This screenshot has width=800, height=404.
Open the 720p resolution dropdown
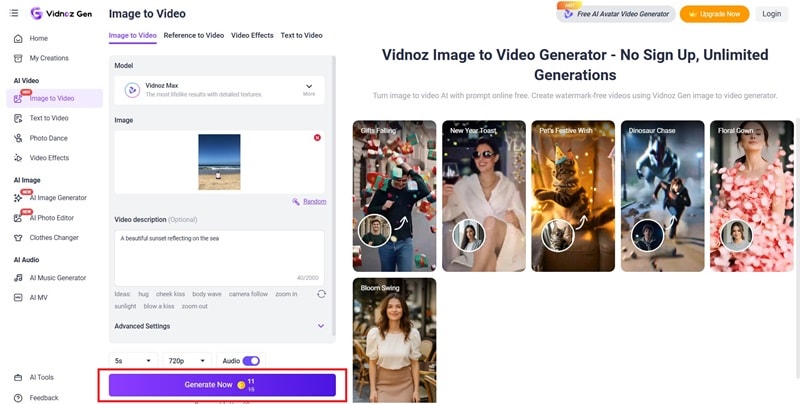click(187, 361)
